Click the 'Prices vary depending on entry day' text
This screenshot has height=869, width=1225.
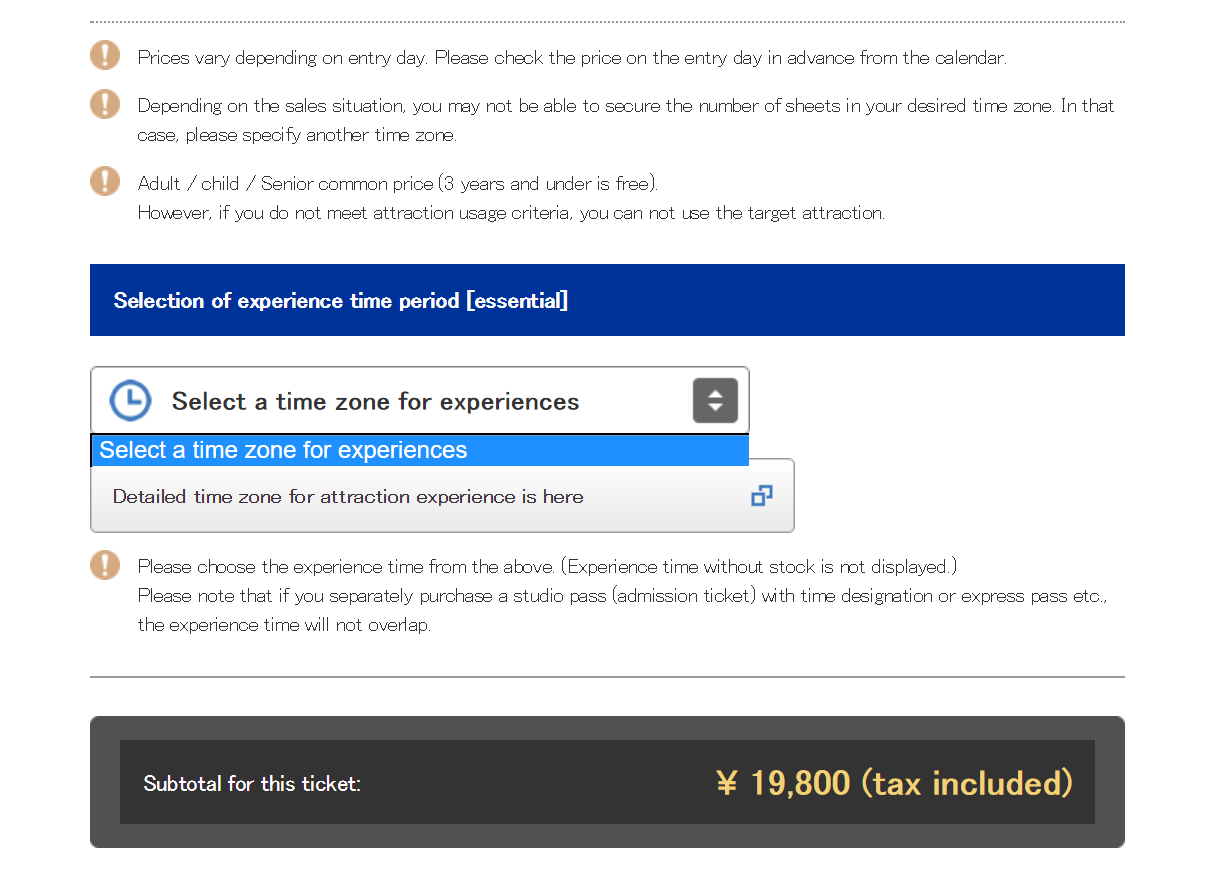click(571, 58)
